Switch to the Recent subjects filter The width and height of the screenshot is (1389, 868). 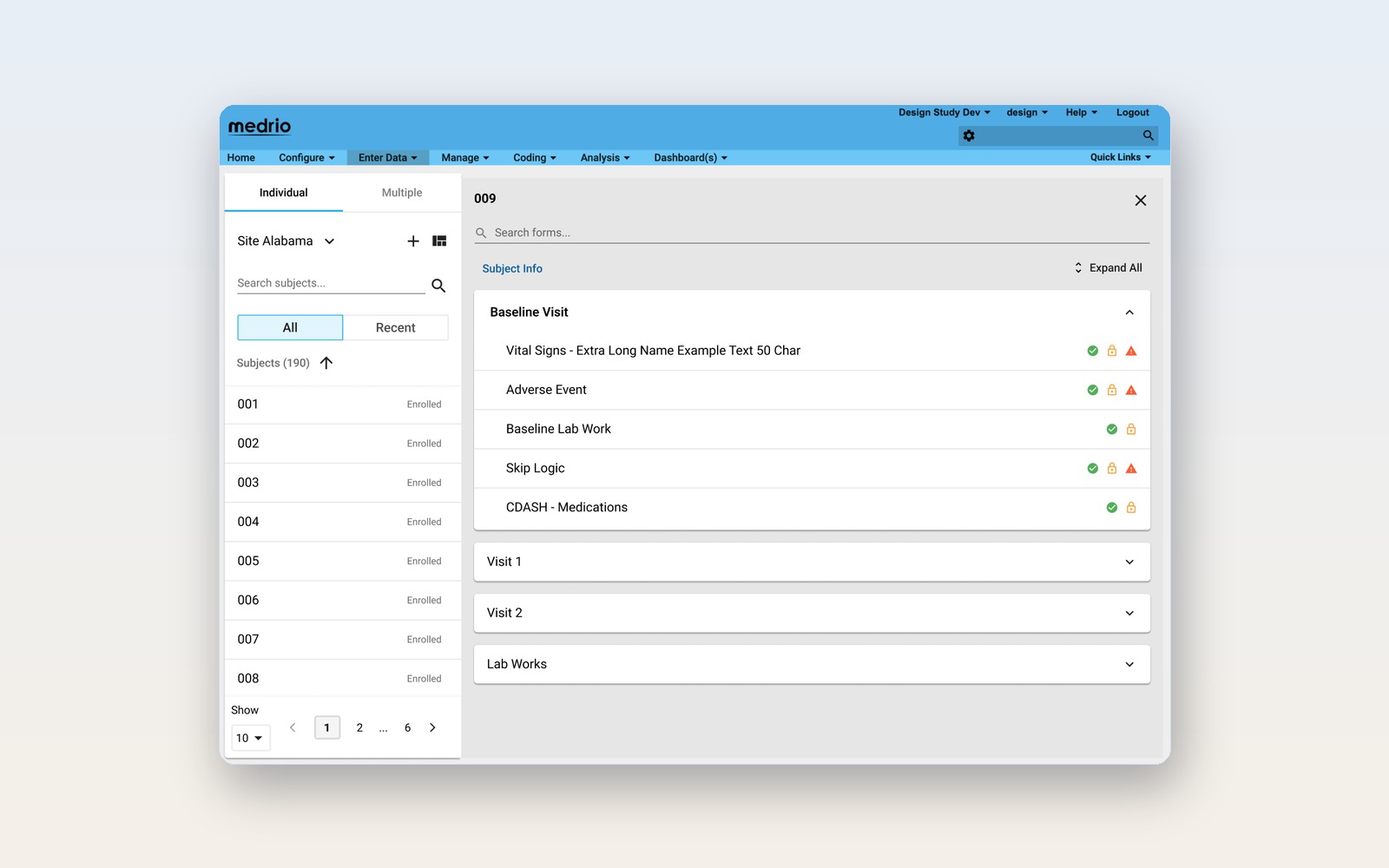coord(395,327)
